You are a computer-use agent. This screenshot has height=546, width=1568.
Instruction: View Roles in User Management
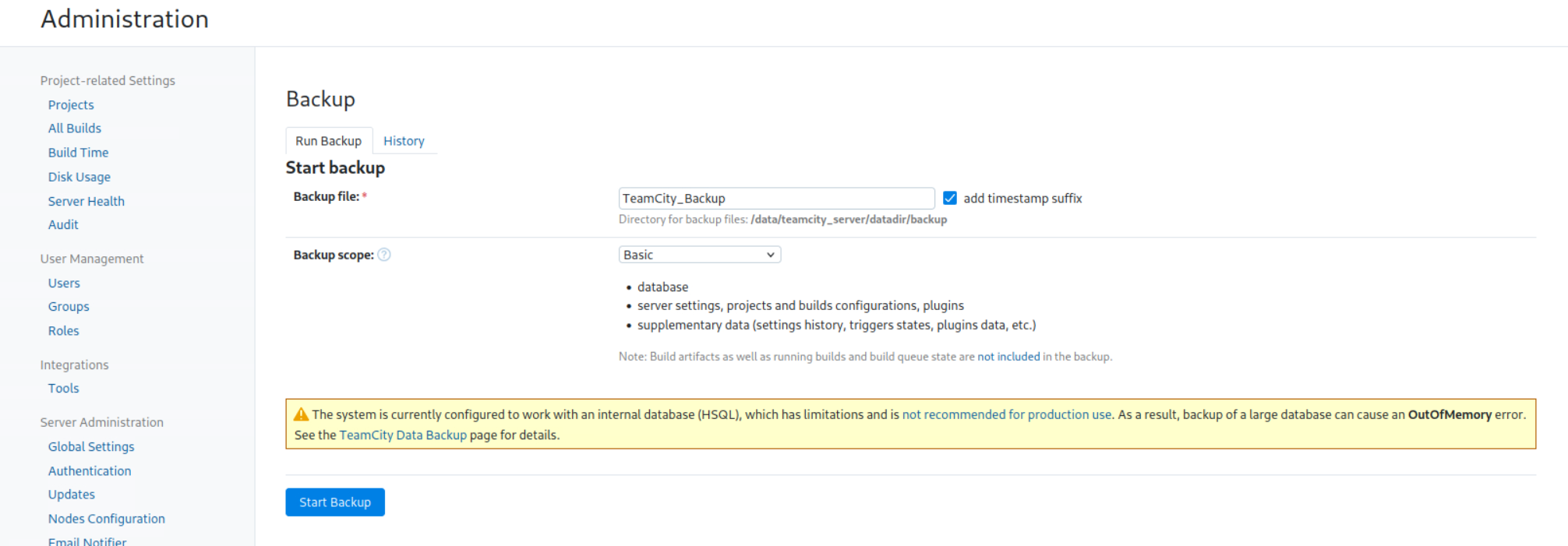click(x=64, y=331)
